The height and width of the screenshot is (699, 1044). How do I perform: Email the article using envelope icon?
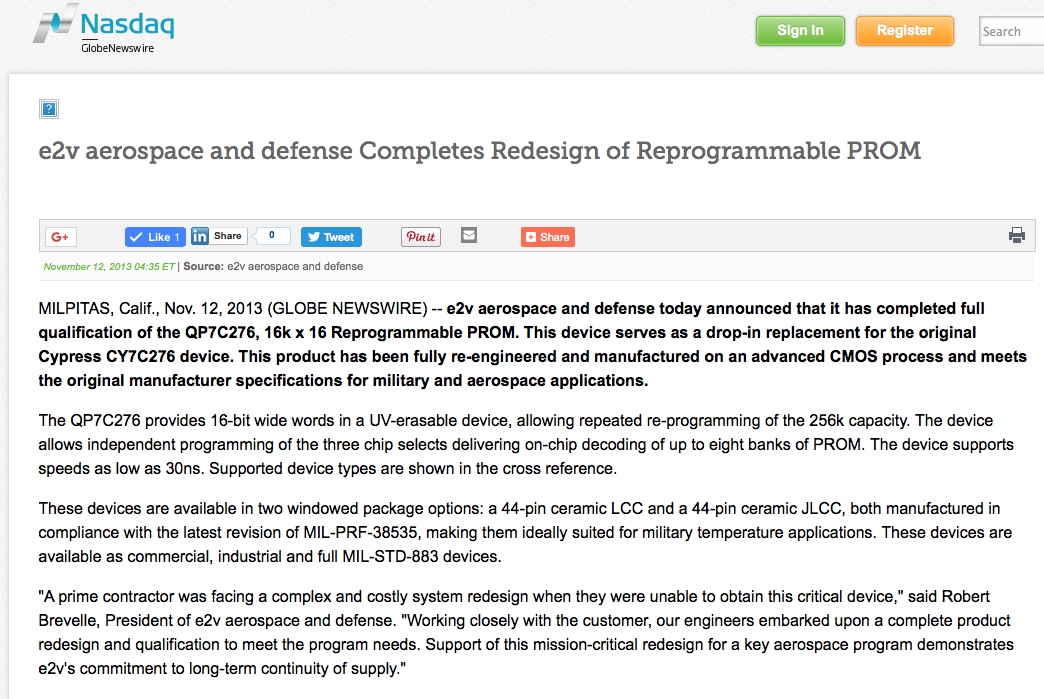469,235
